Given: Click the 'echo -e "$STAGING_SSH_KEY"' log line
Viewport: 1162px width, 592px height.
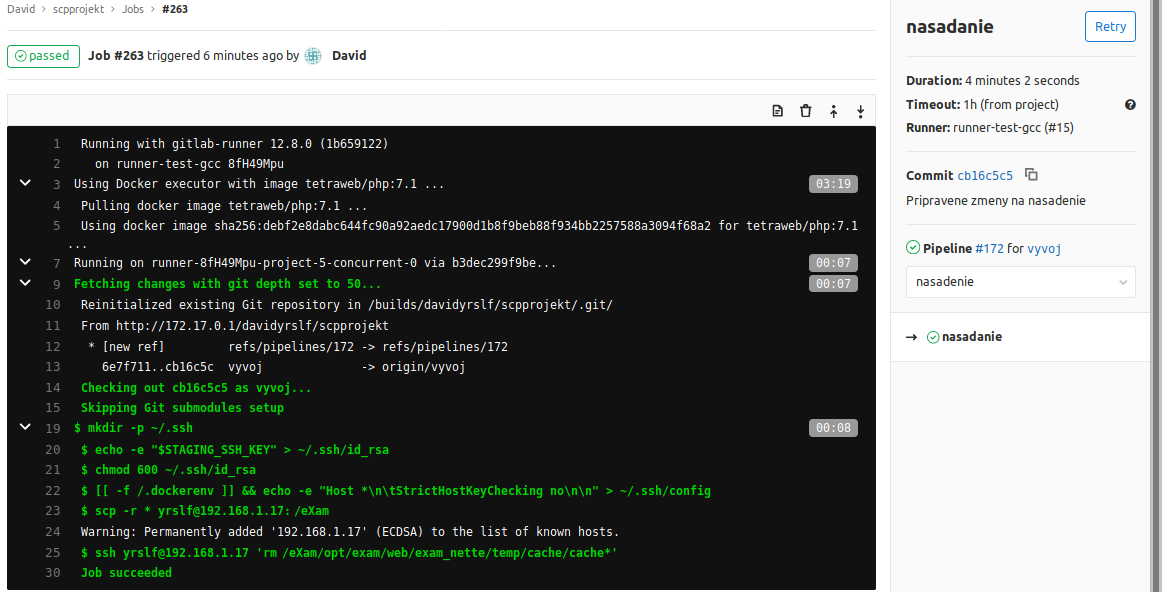Looking at the screenshot, I should [235, 450].
